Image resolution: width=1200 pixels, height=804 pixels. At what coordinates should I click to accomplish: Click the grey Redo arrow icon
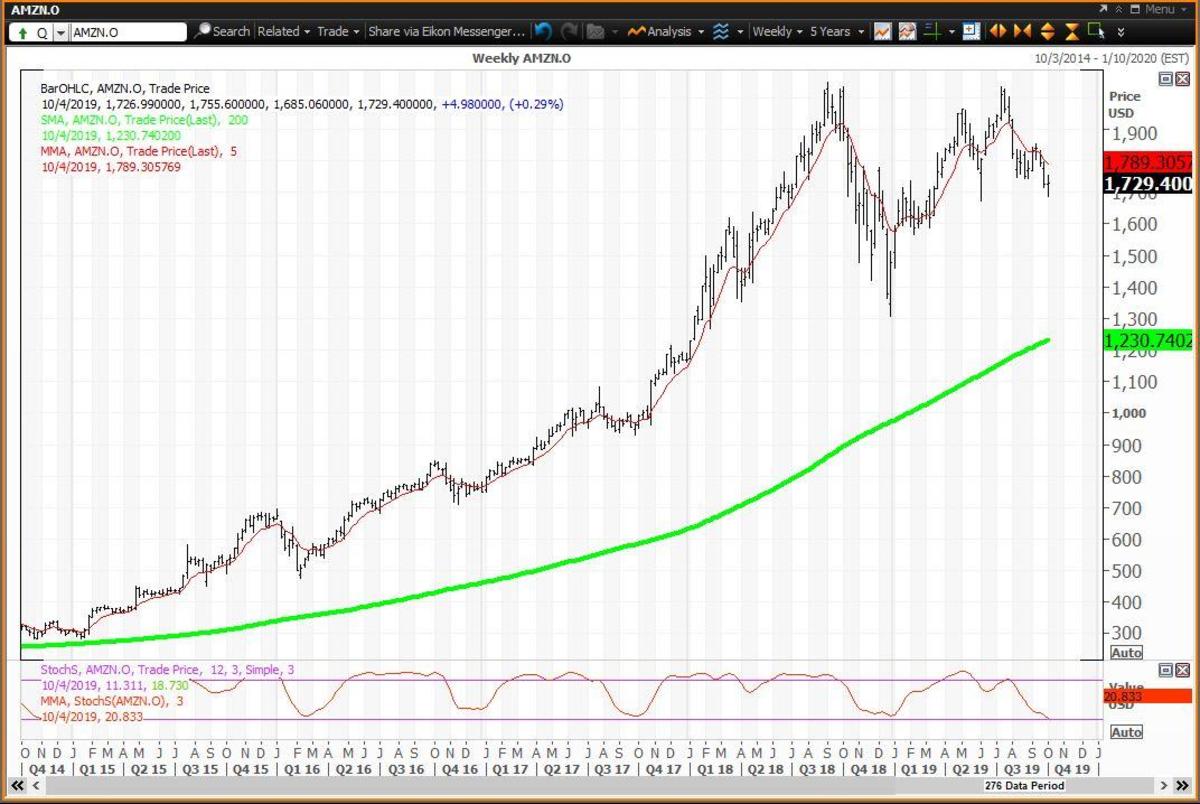pos(569,32)
